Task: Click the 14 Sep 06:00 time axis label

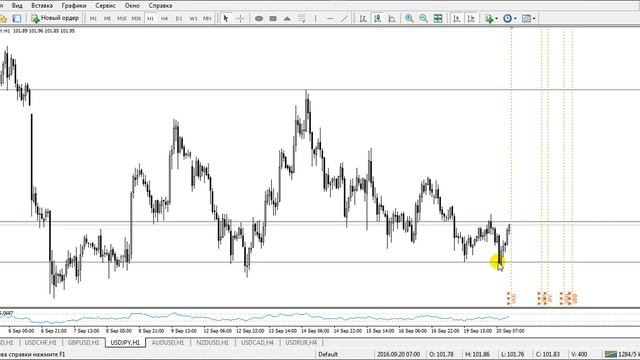Action: pos(315,331)
